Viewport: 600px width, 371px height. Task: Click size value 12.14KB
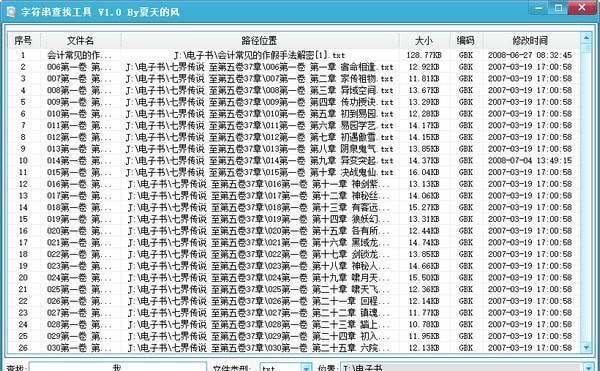tap(424, 301)
